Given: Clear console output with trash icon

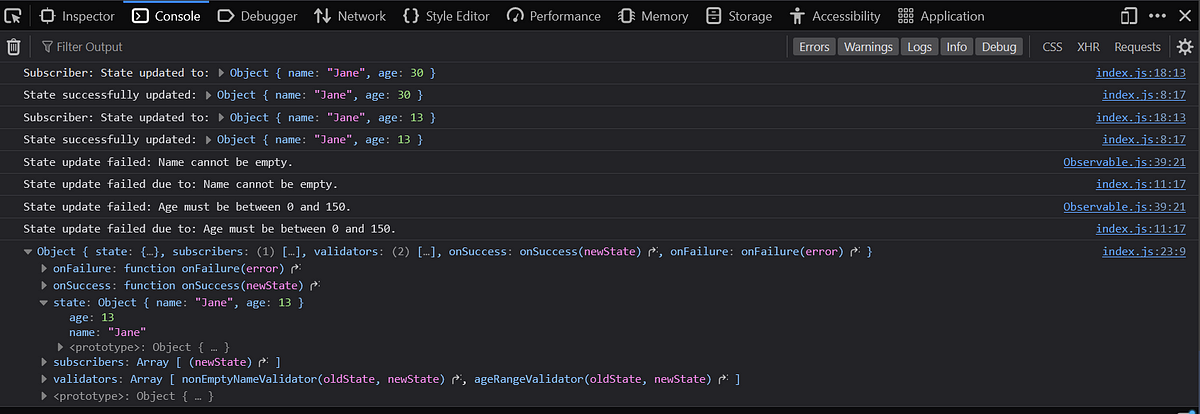Looking at the screenshot, I should click(14, 47).
